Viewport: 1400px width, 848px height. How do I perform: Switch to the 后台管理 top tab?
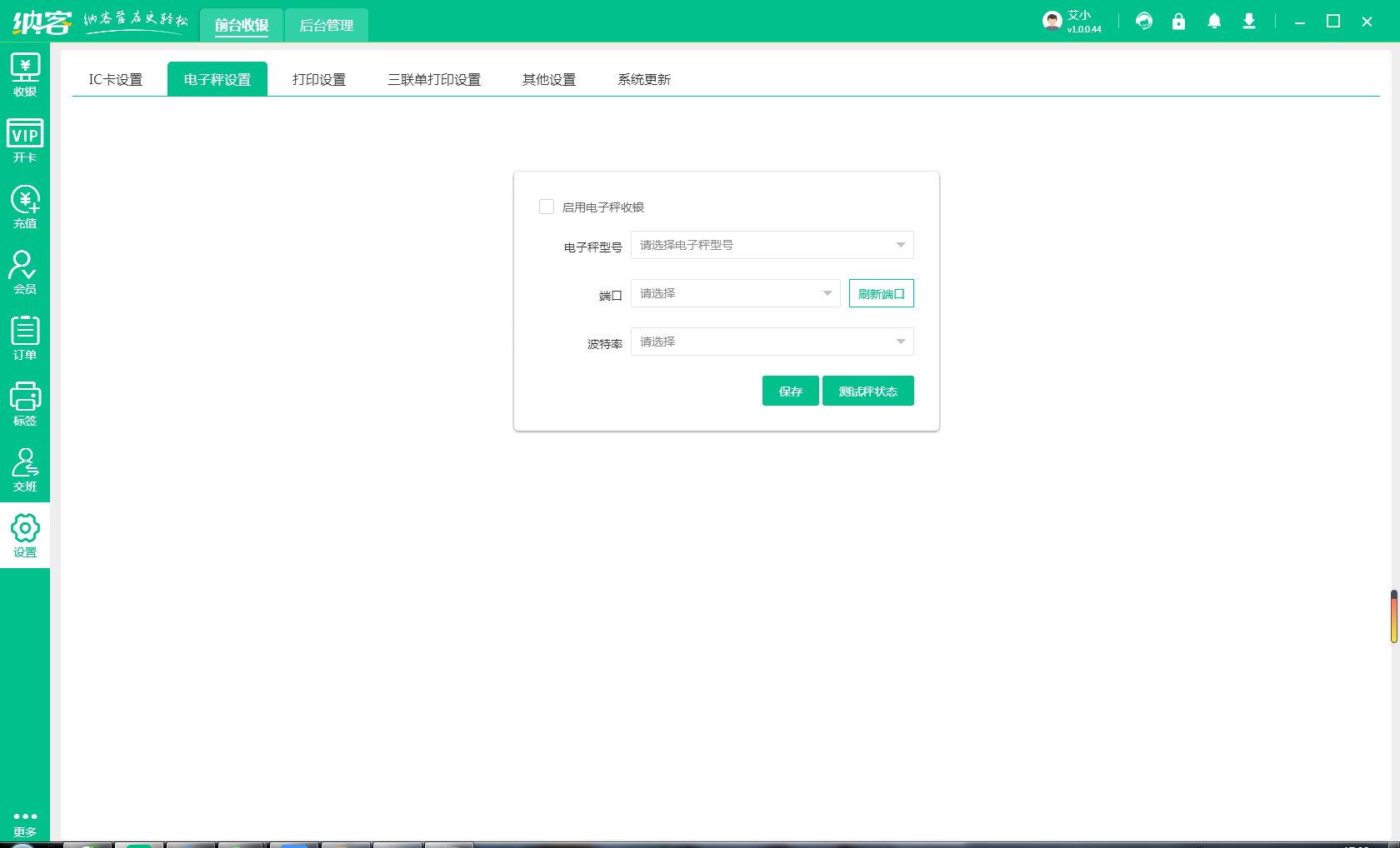click(x=326, y=26)
